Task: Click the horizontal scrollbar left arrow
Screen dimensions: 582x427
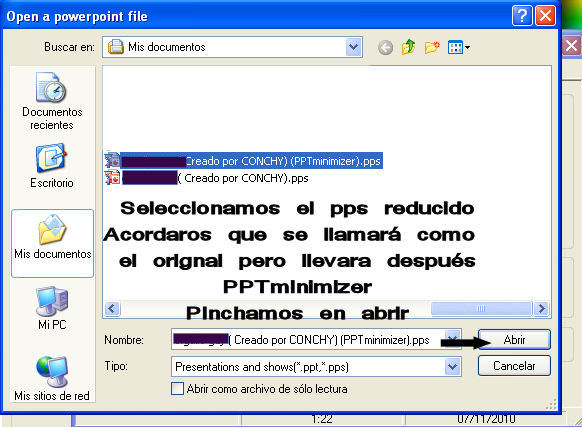Action: pos(112,309)
